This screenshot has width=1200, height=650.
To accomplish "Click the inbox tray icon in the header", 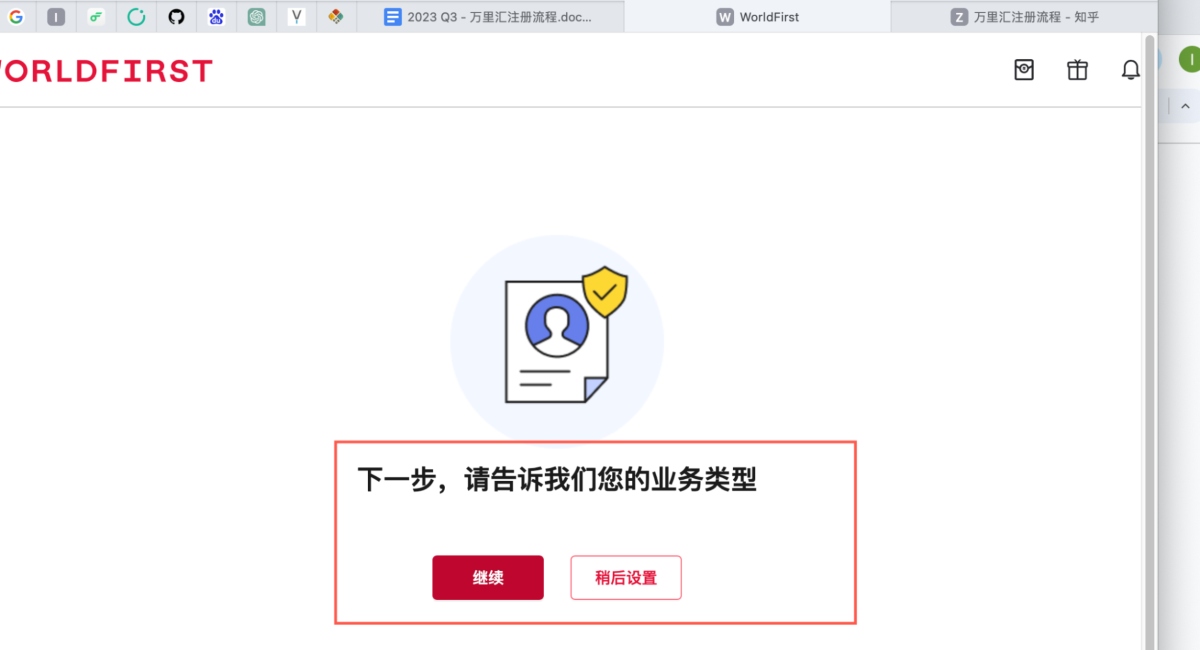I will (x=1024, y=70).
